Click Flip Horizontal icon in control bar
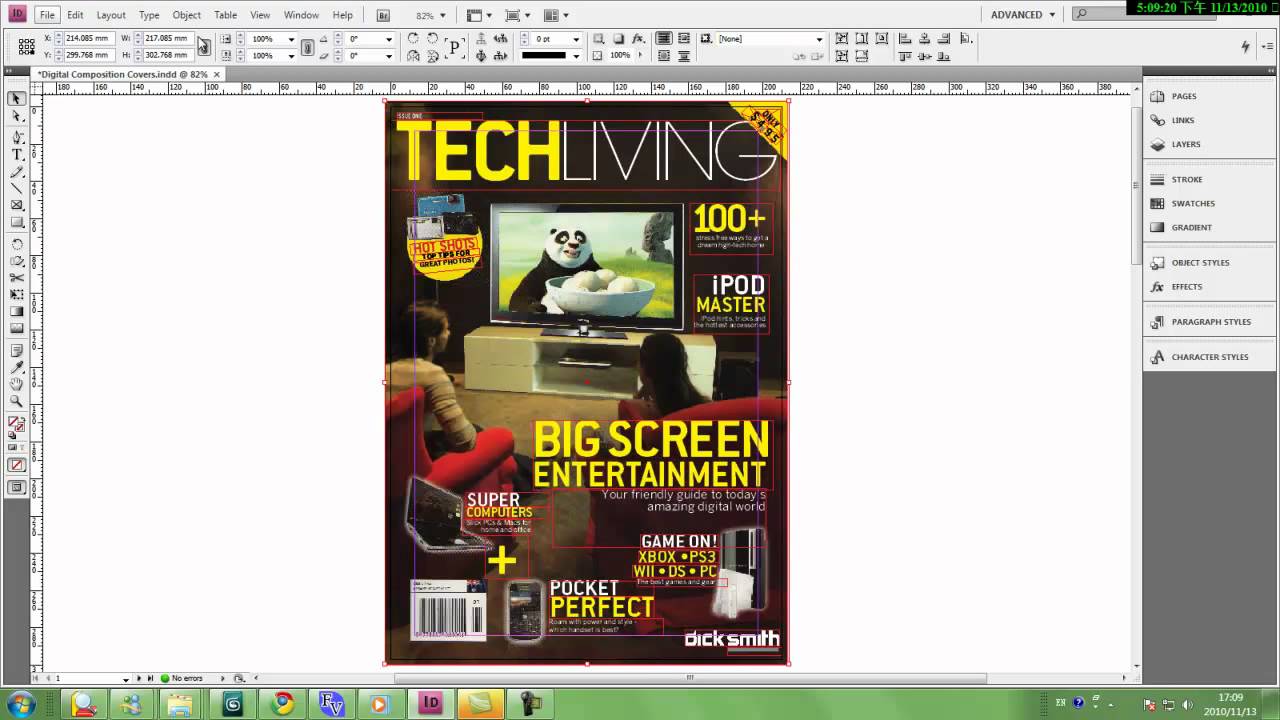The image size is (1280, 720). [x=413, y=56]
